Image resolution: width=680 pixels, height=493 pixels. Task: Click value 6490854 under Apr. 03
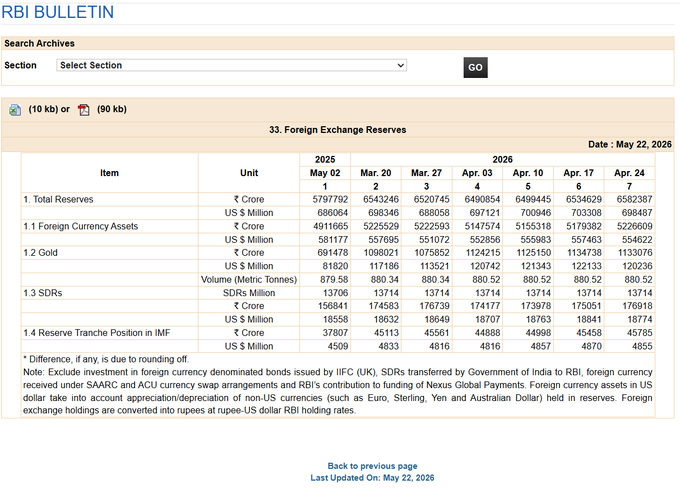pos(482,199)
